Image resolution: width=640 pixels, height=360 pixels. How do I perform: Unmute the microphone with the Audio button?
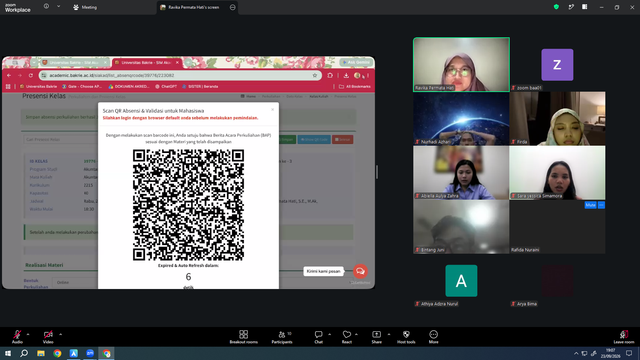click(17, 337)
